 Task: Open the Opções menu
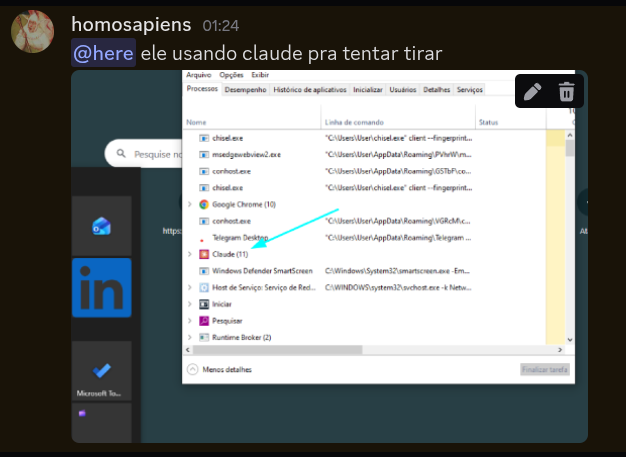pos(231,75)
